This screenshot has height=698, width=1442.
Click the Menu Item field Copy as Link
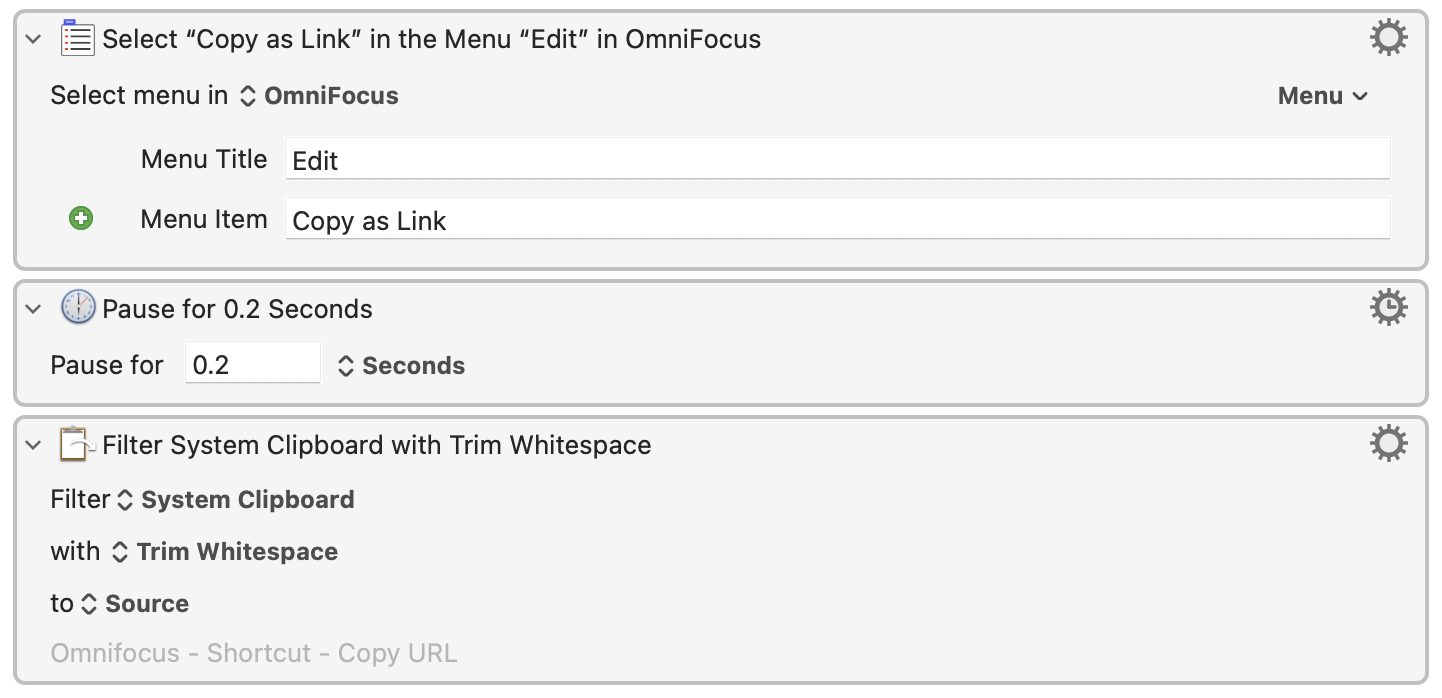[838, 219]
